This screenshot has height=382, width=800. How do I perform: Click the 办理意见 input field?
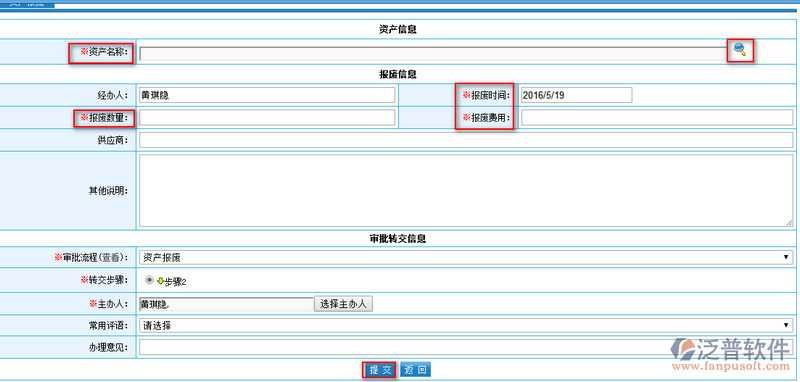click(466, 348)
